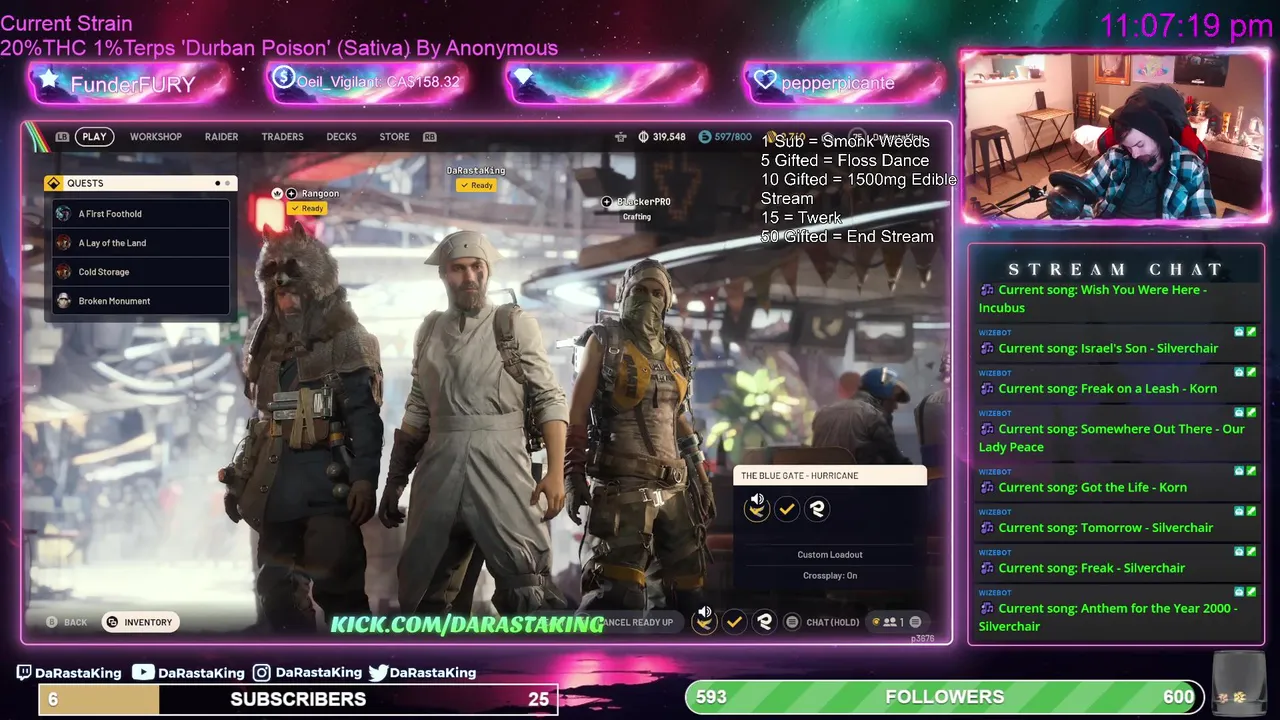Image resolution: width=1280 pixels, height=720 pixels.
Task: Select the second Quests page dot
Action: click(227, 183)
